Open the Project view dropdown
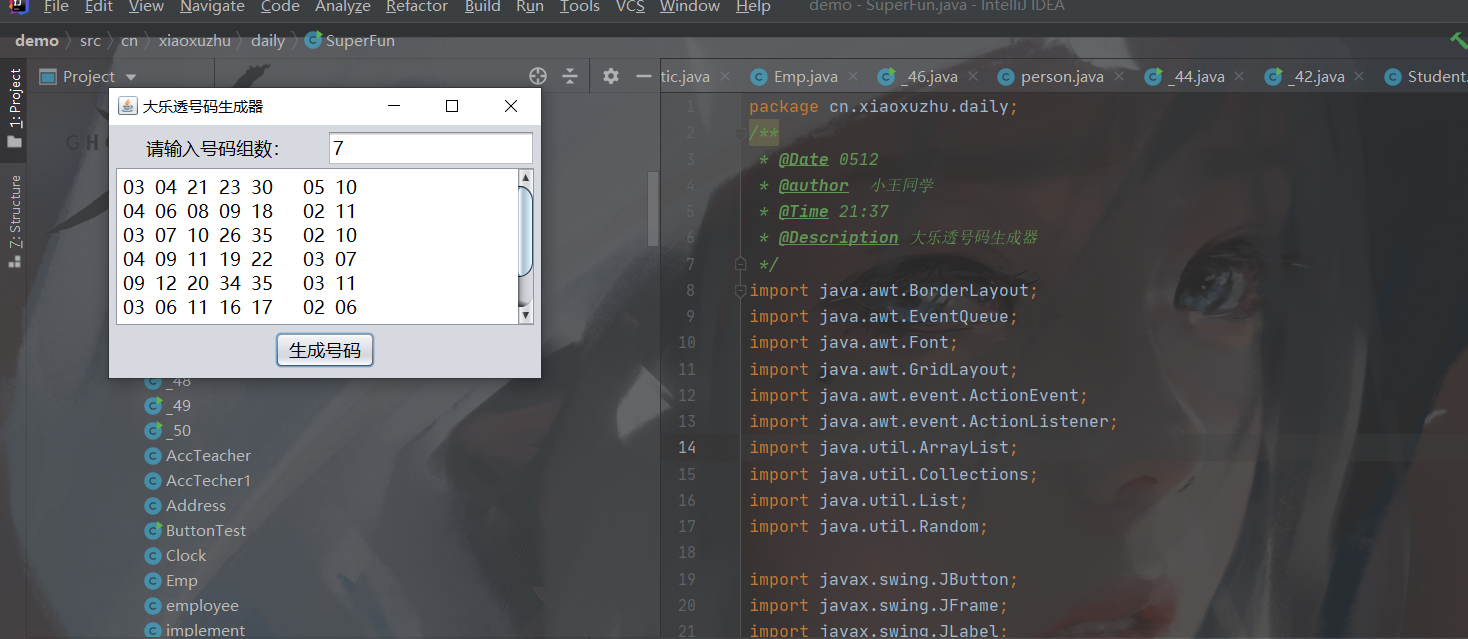 point(130,77)
